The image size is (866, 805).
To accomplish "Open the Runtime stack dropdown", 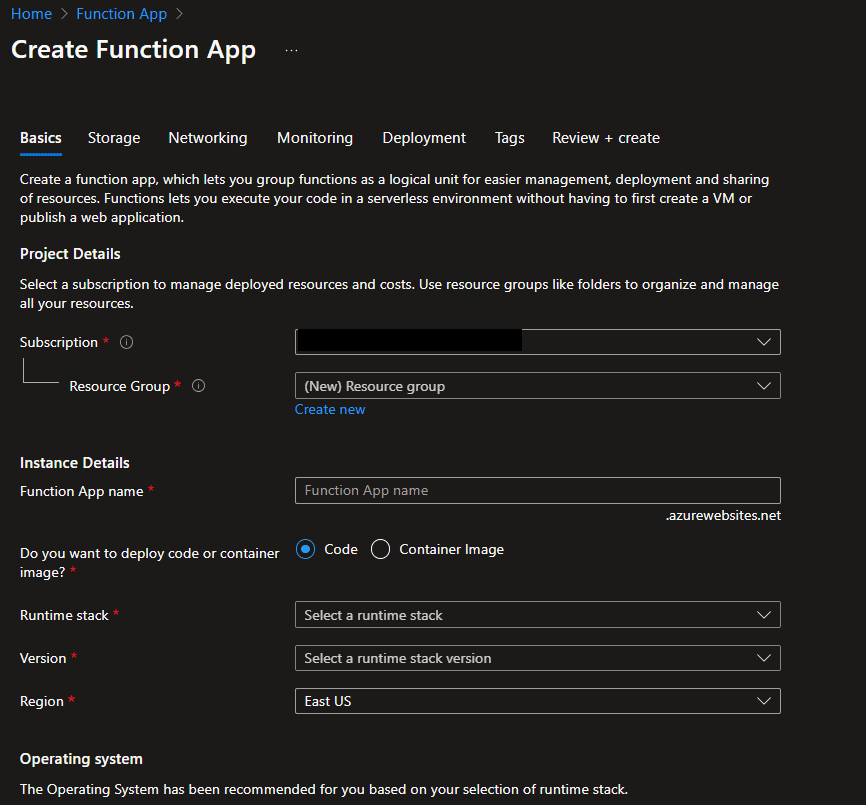I will point(537,615).
